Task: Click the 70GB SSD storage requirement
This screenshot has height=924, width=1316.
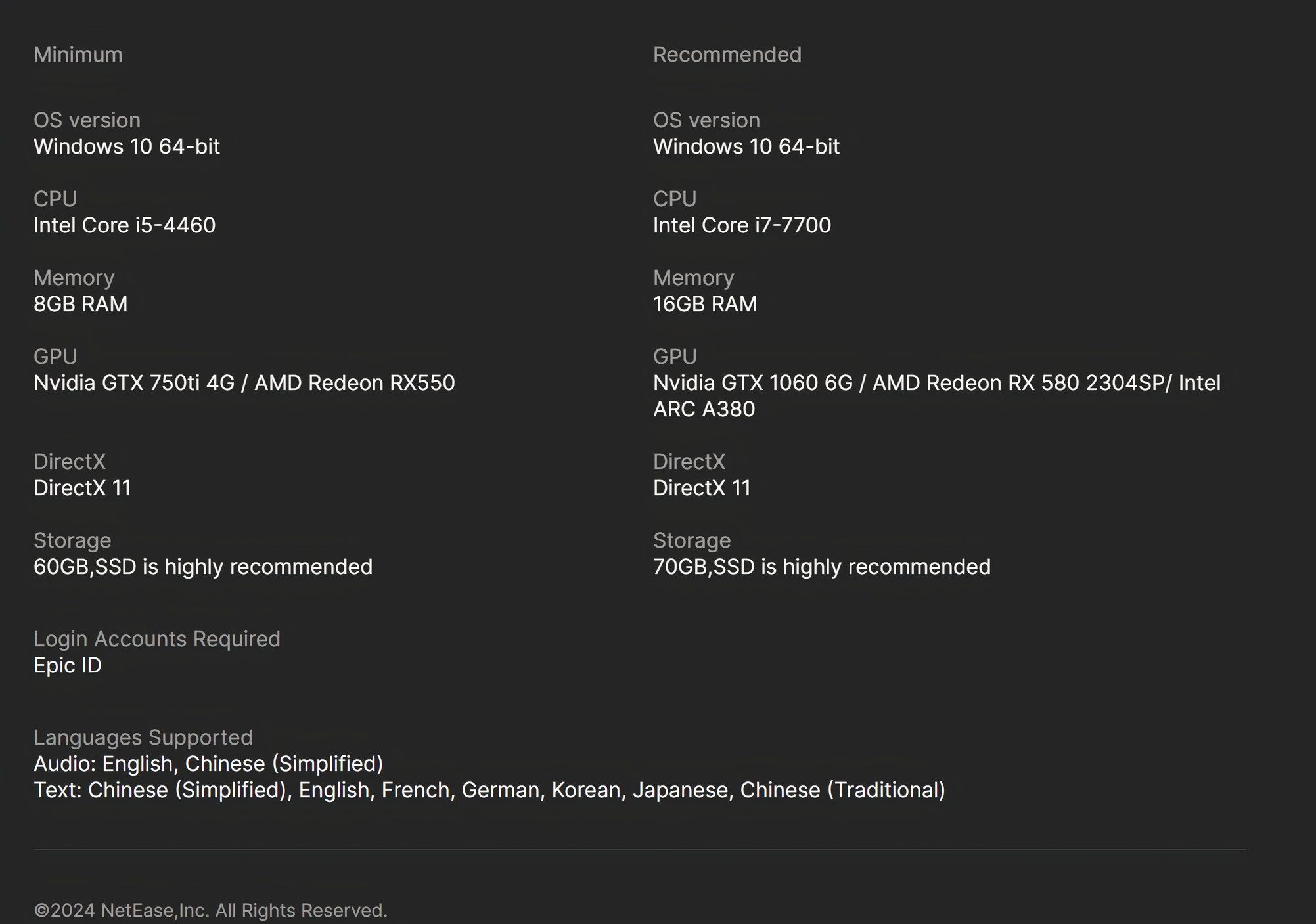Action: pos(821,567)
